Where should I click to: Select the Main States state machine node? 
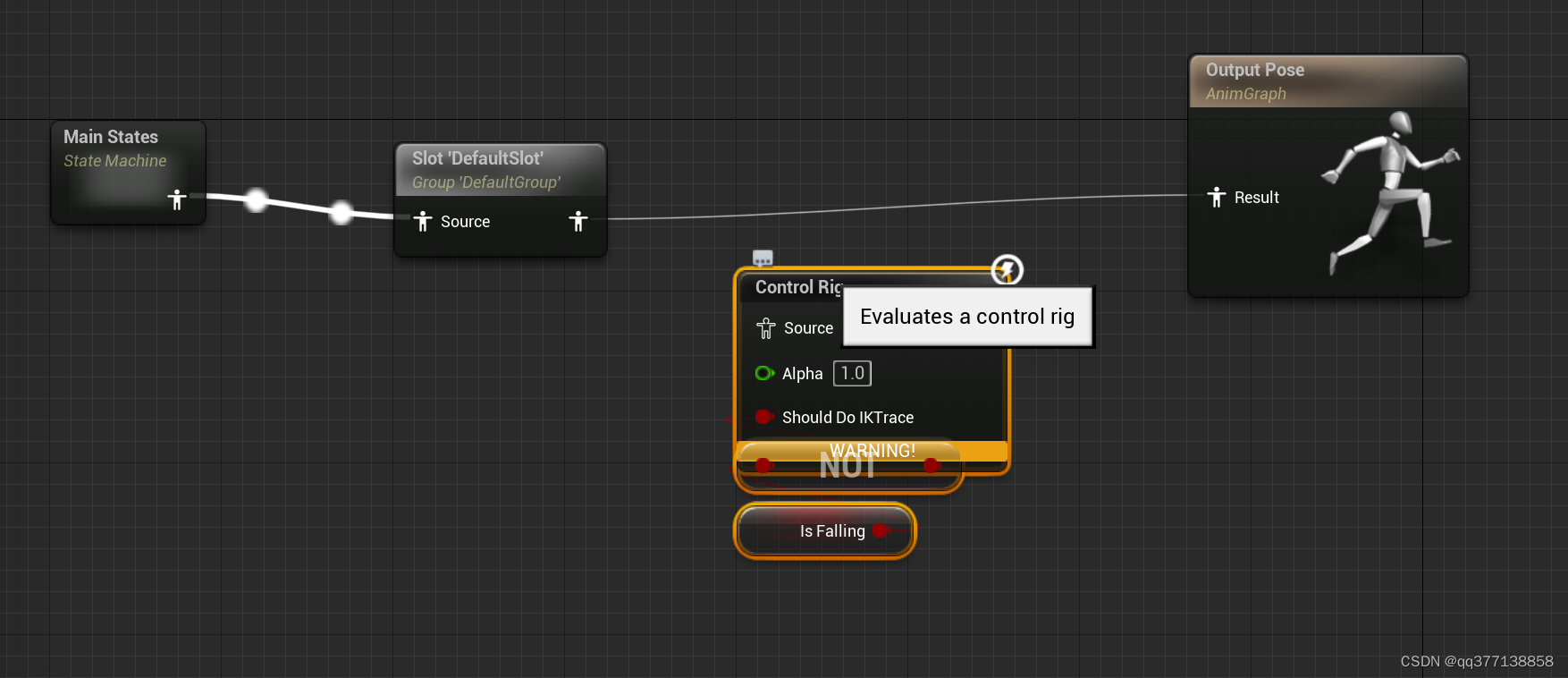(x=129, y=173)
